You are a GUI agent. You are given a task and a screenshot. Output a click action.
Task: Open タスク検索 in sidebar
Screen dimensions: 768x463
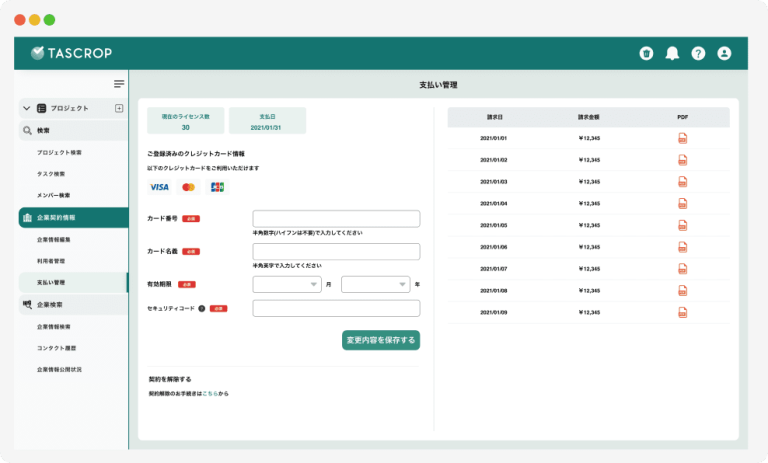51,174
